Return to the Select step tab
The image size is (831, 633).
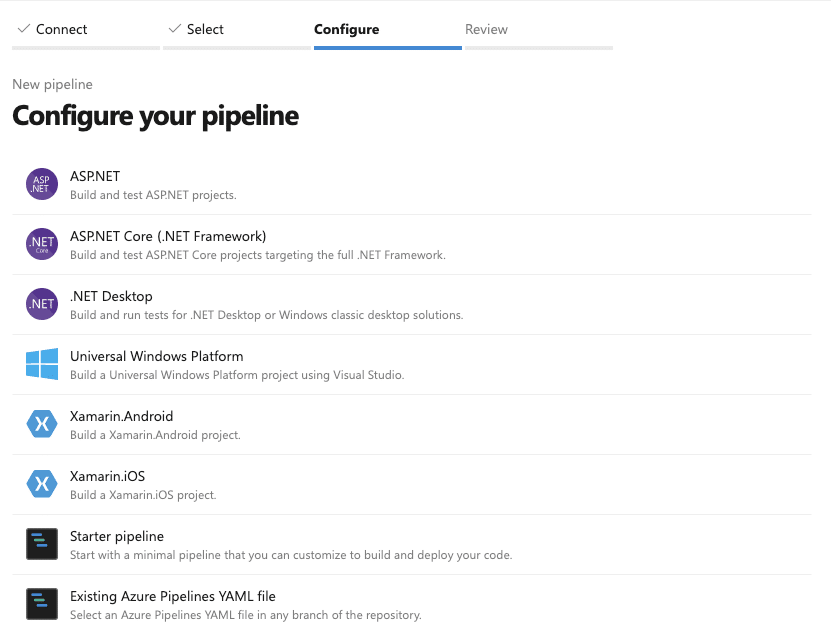(205, 30)
